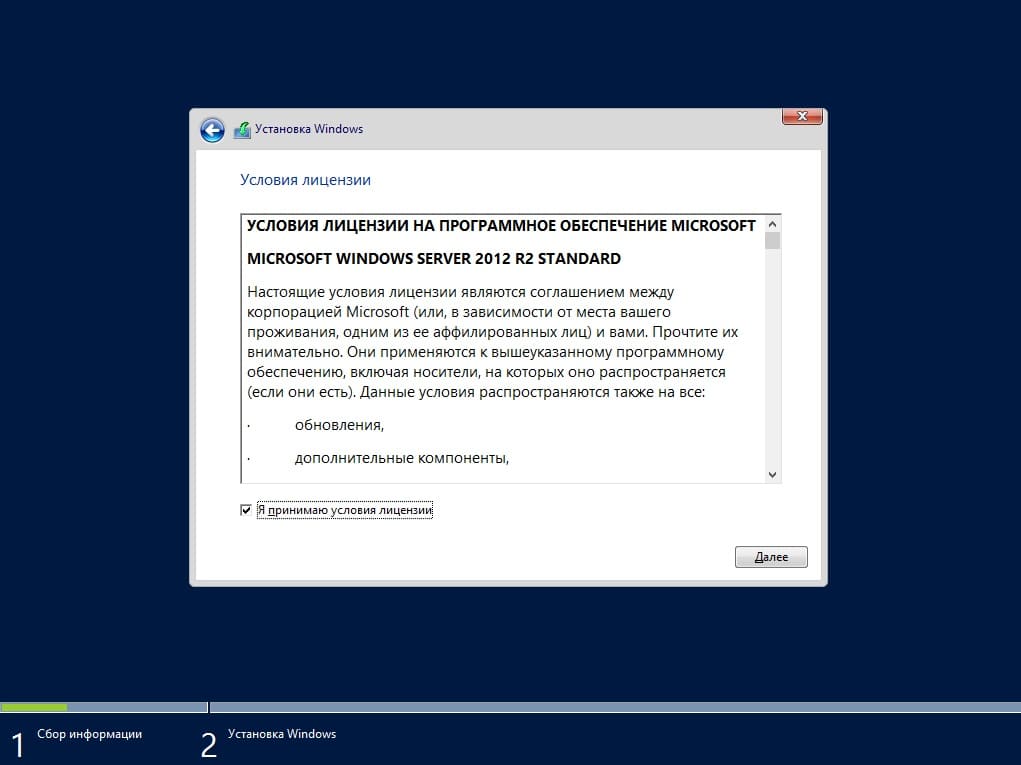Click the license scrollbar down arrow
Image resolution: width=1021 pixels, height=765 pixels.
point(772,475)
